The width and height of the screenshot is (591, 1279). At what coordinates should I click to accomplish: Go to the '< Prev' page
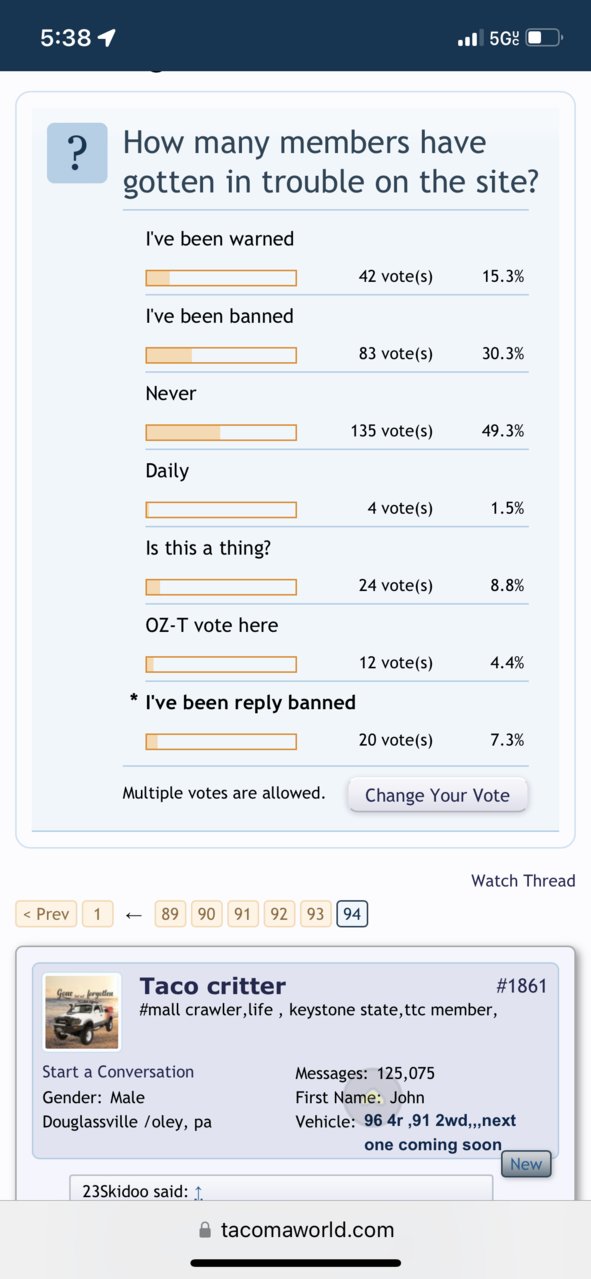click(46, 914)
